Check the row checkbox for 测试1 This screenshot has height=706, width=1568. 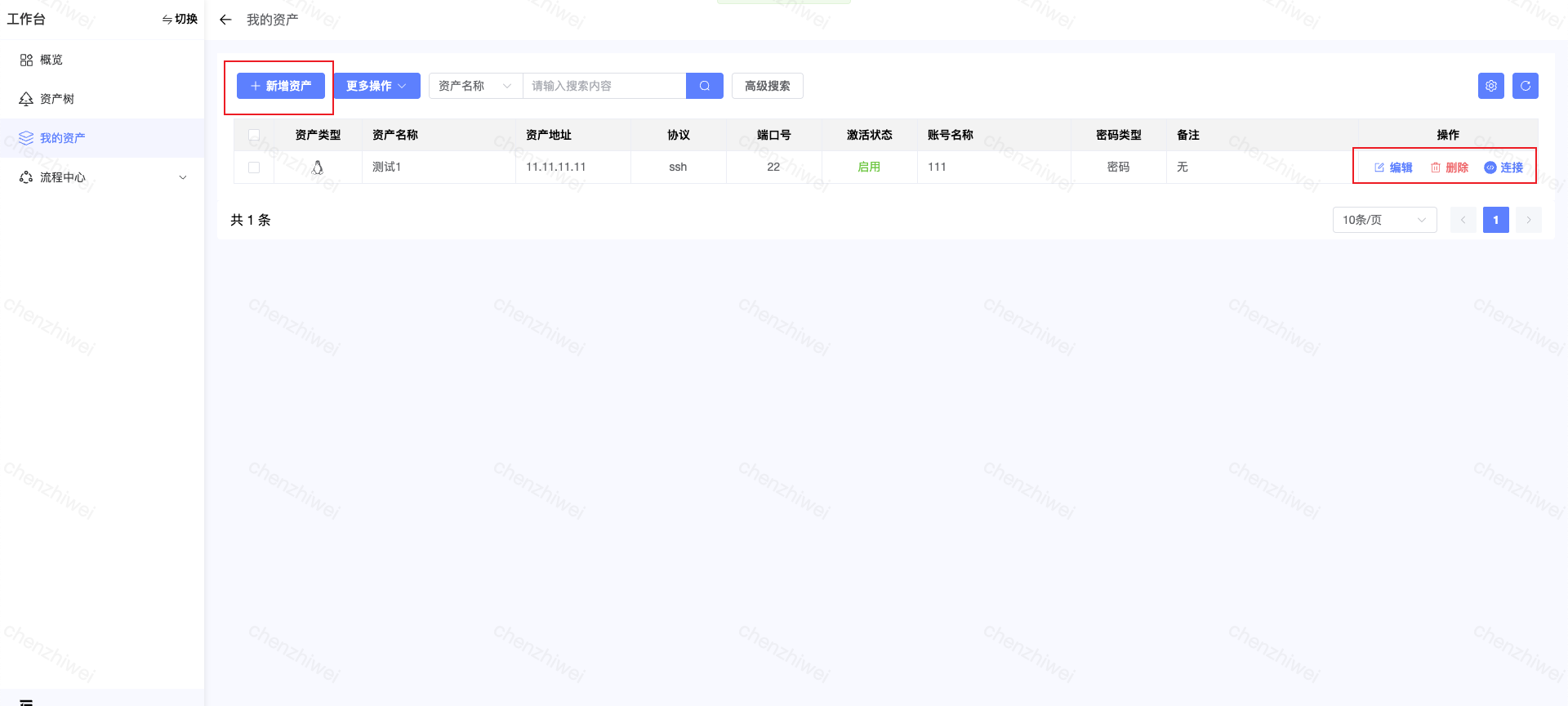[x=254, y=167]
